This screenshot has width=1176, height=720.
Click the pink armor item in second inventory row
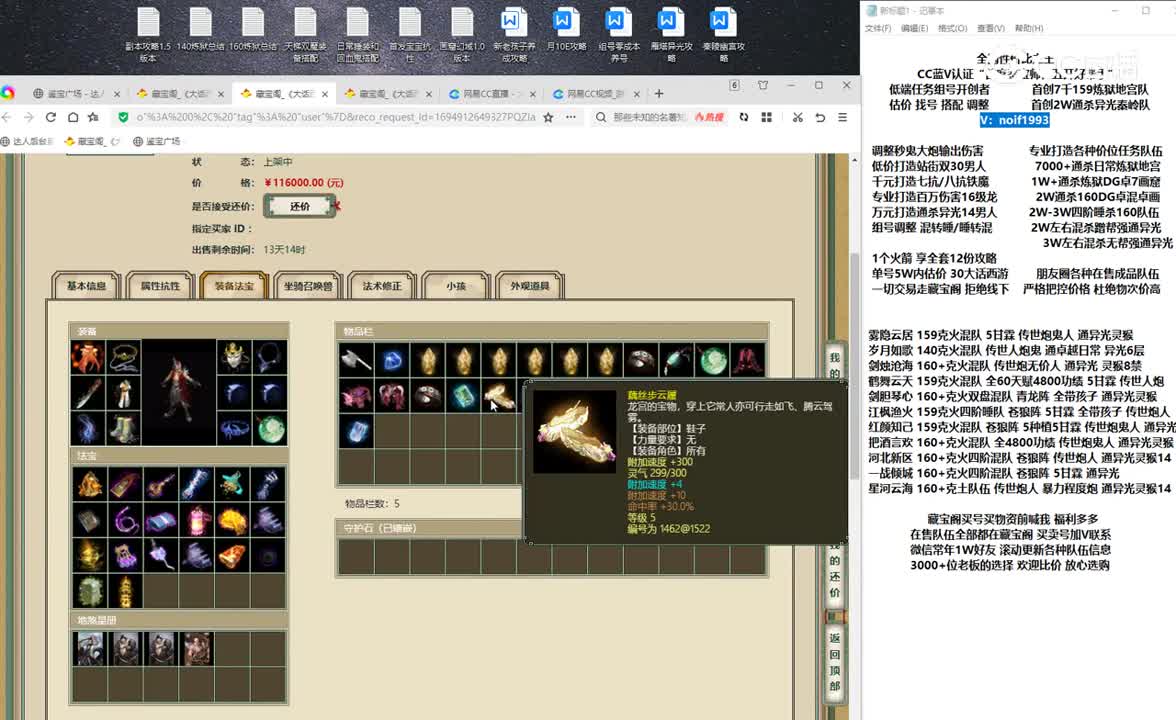click(356, 396)
